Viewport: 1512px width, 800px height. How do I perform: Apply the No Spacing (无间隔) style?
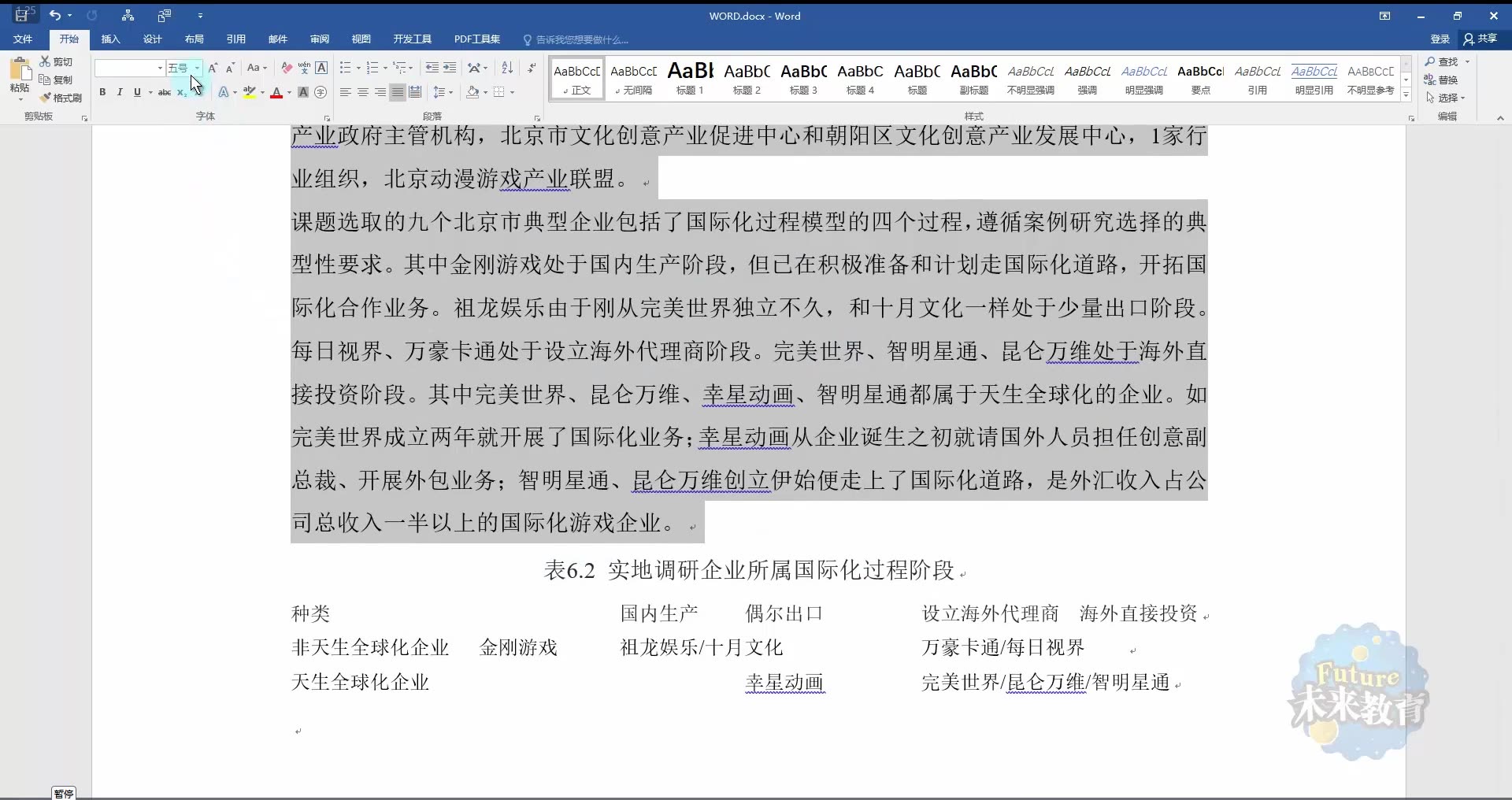[634, 78]
